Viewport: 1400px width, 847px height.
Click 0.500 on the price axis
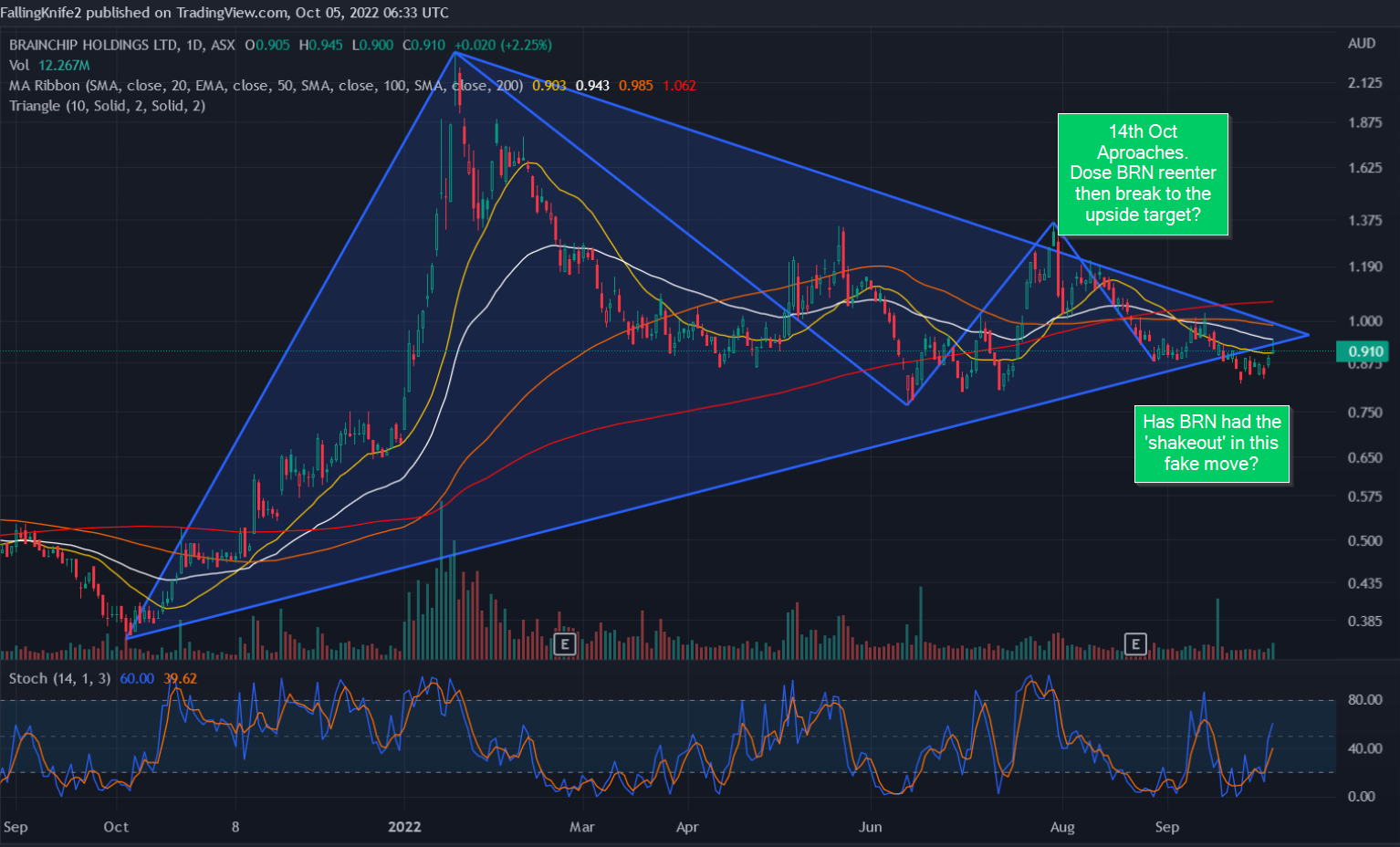(x=1365, y=540)
